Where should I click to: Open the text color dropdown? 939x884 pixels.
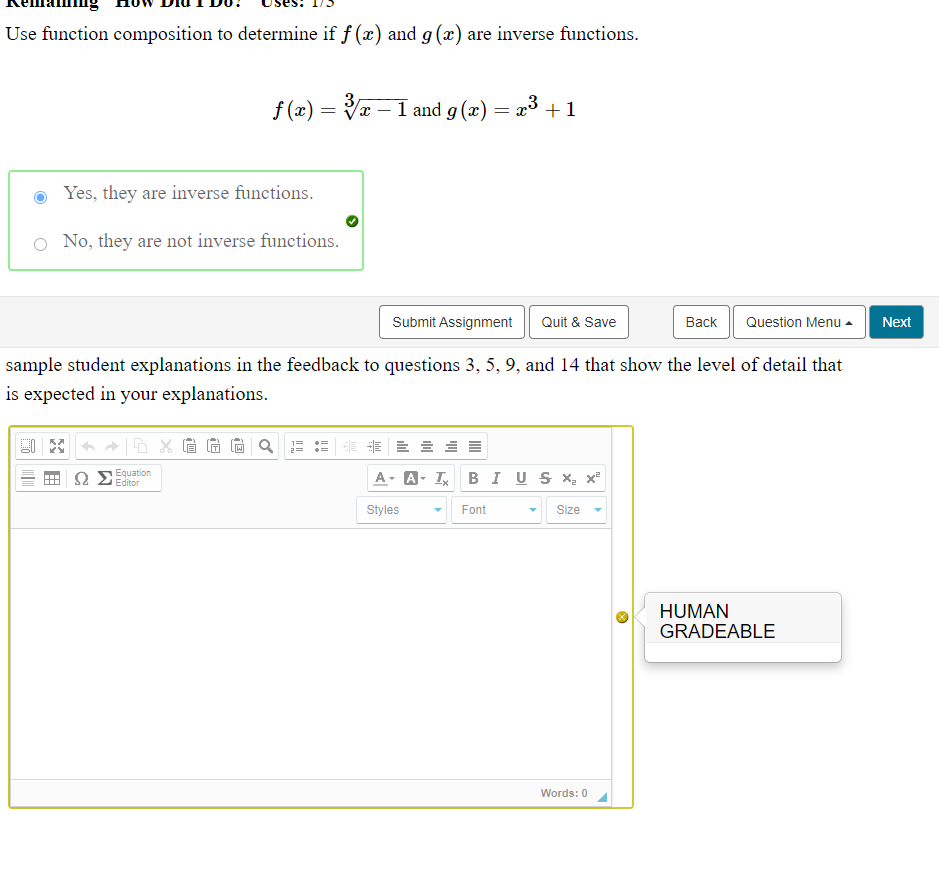click(x=384, y=478)
